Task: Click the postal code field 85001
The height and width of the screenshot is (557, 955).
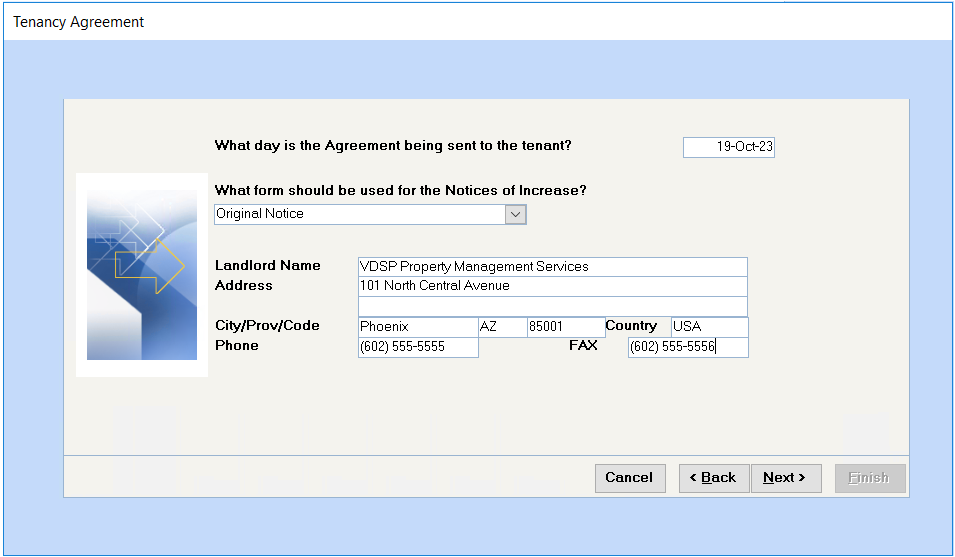Action: pos(565,327)
